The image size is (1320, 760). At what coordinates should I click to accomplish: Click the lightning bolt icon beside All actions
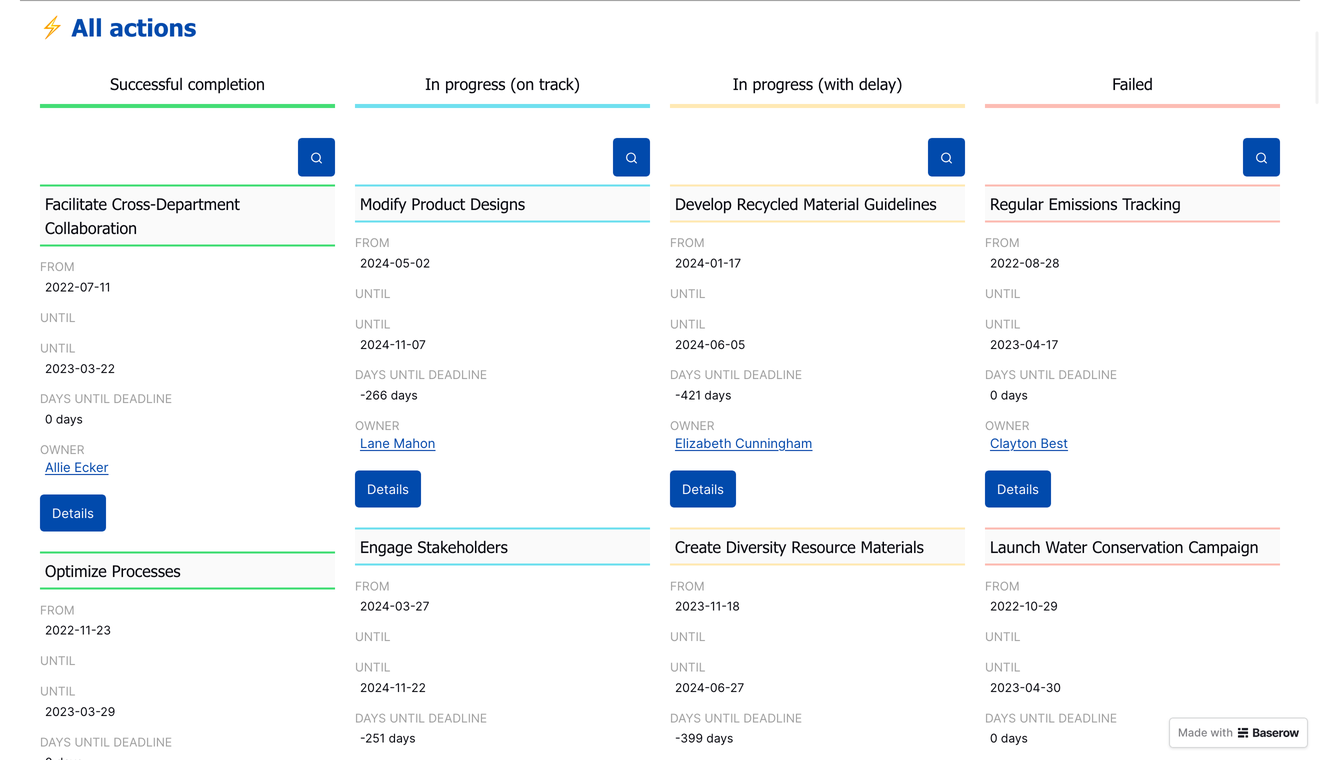[x=52, y=28]
